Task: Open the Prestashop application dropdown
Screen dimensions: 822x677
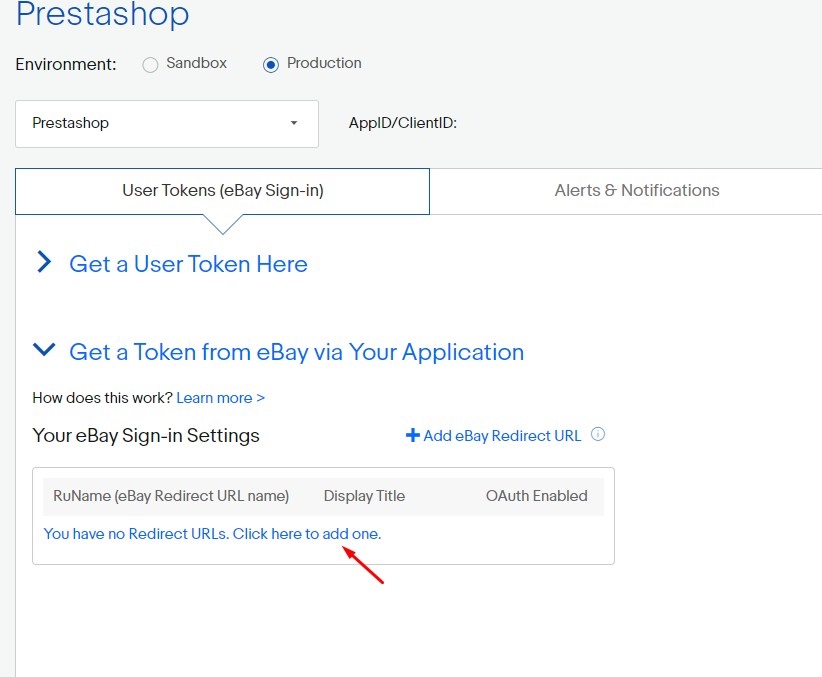Action: 167,123
